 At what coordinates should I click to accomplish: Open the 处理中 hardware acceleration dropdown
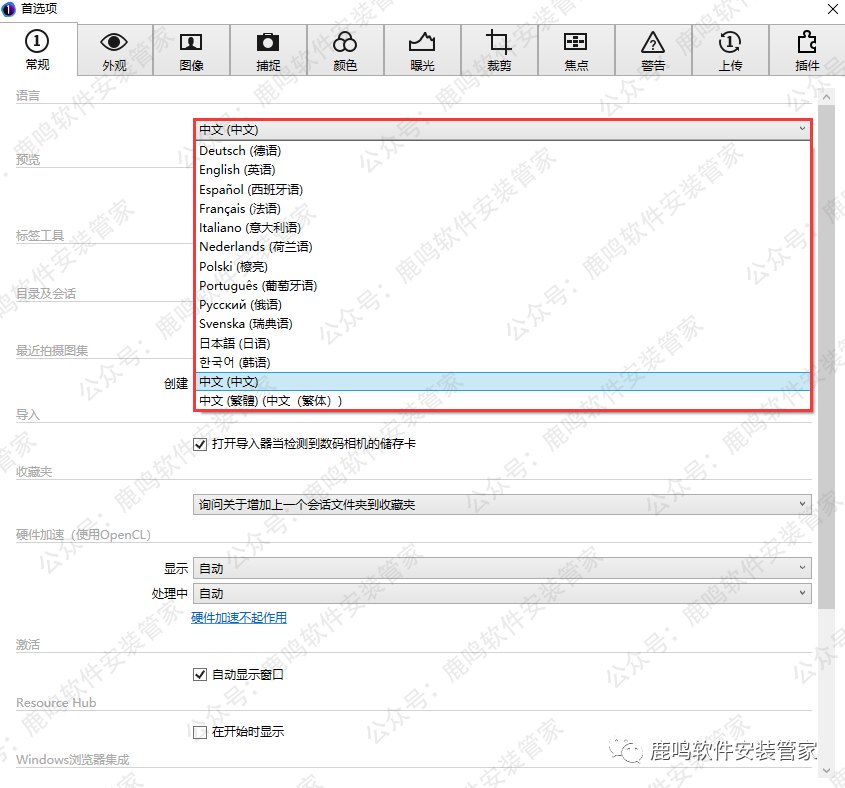tap(501, 593)
